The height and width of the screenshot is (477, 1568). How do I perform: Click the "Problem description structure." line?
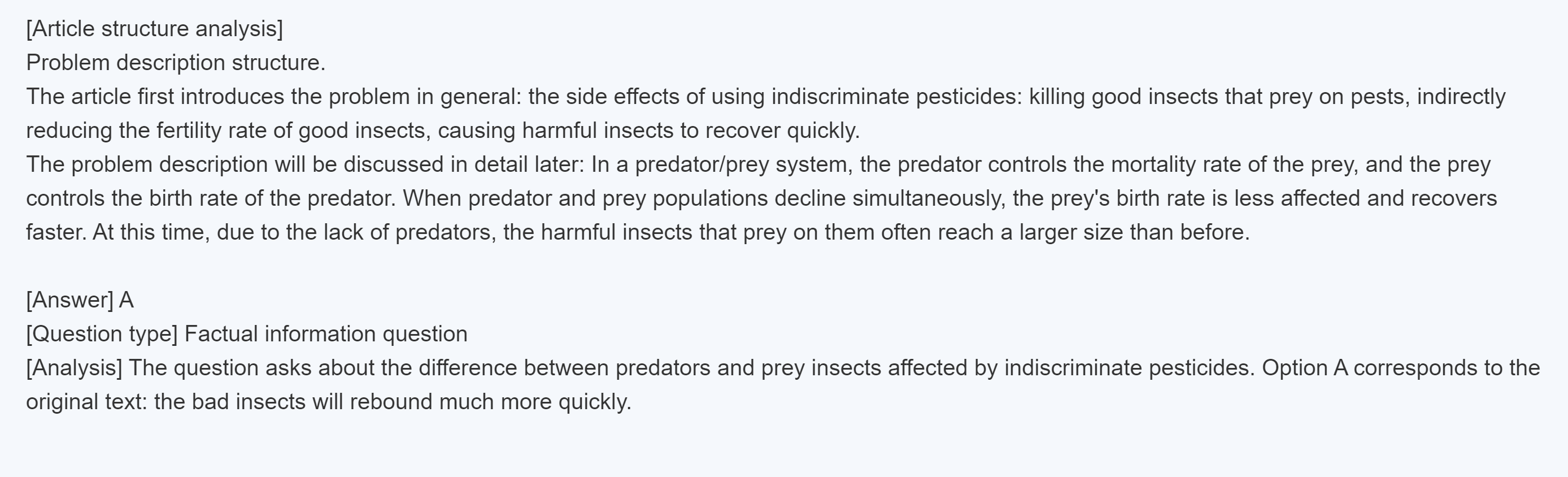click(176, 63)
